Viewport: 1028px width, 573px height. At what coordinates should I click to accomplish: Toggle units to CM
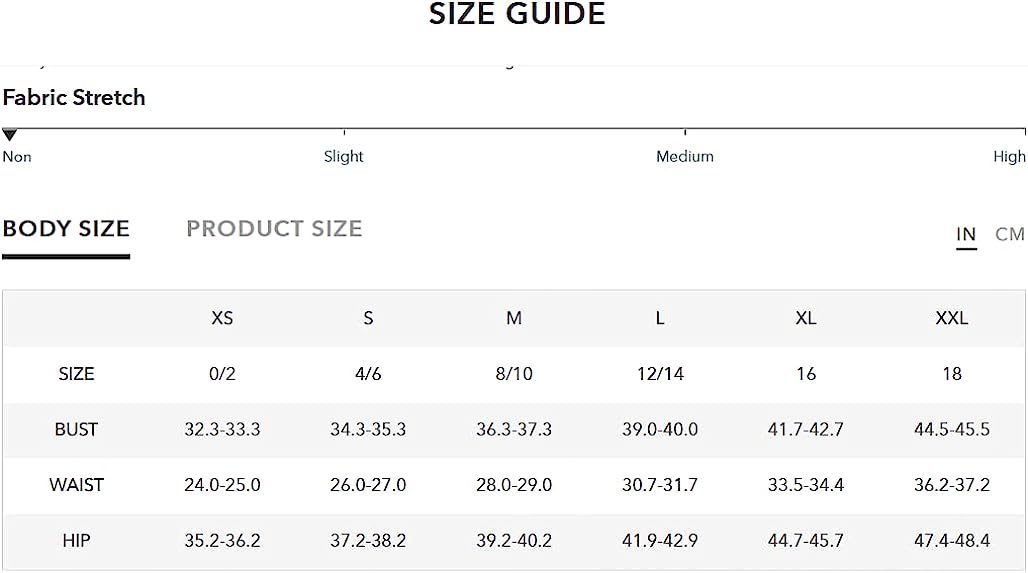[x=1010, y=234]
